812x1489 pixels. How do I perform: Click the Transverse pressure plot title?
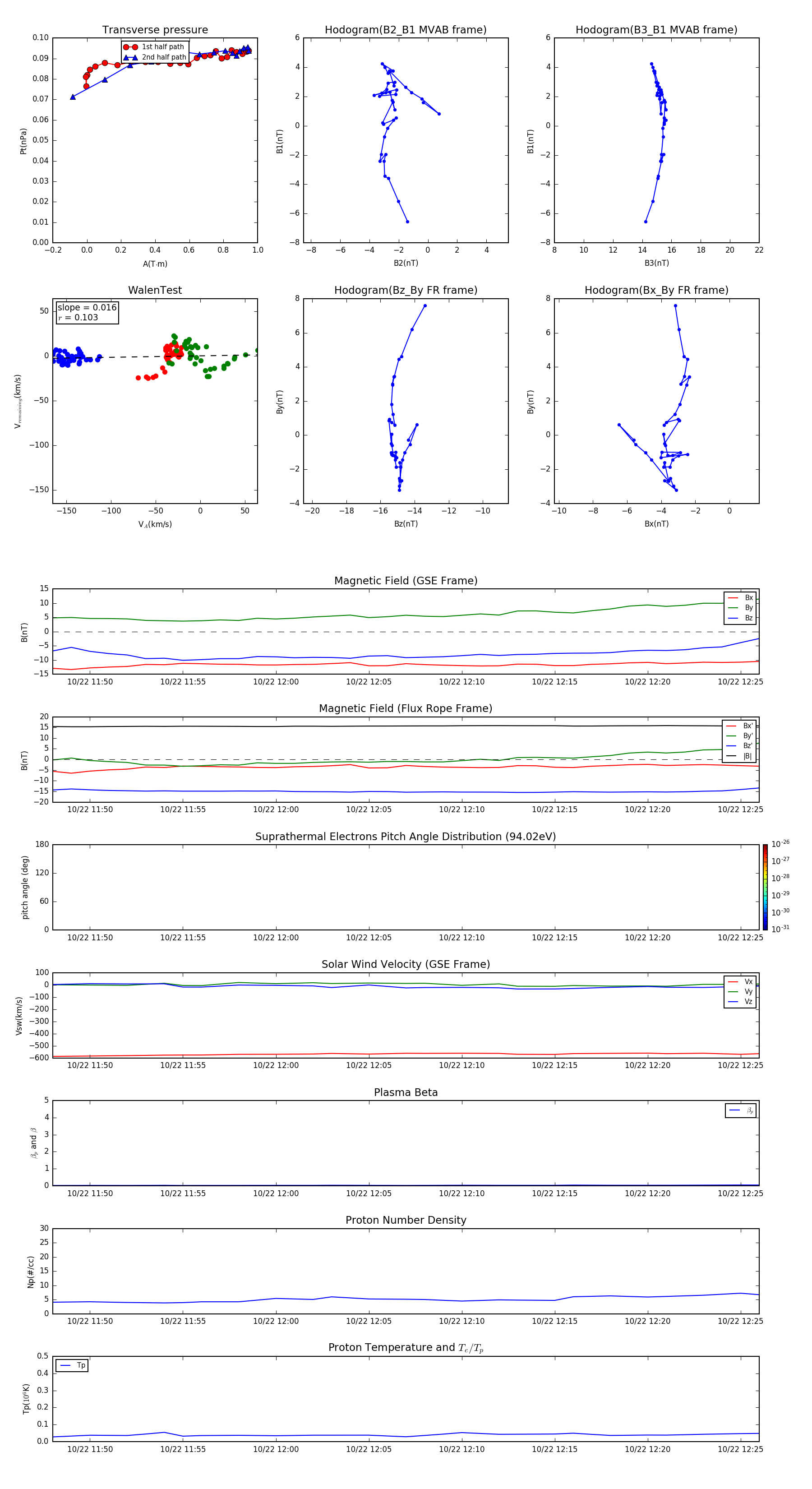(155, 30)
